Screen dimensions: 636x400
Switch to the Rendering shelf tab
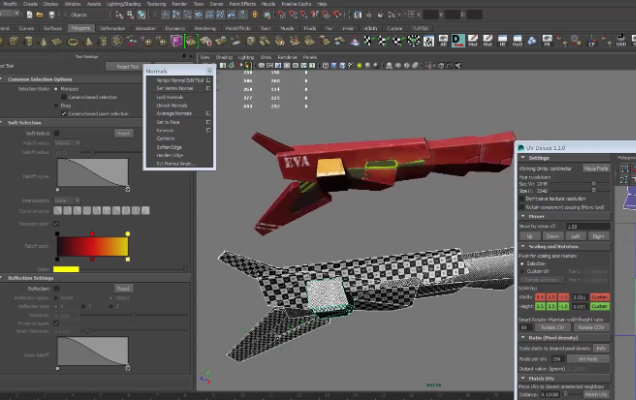click(204, 28)
